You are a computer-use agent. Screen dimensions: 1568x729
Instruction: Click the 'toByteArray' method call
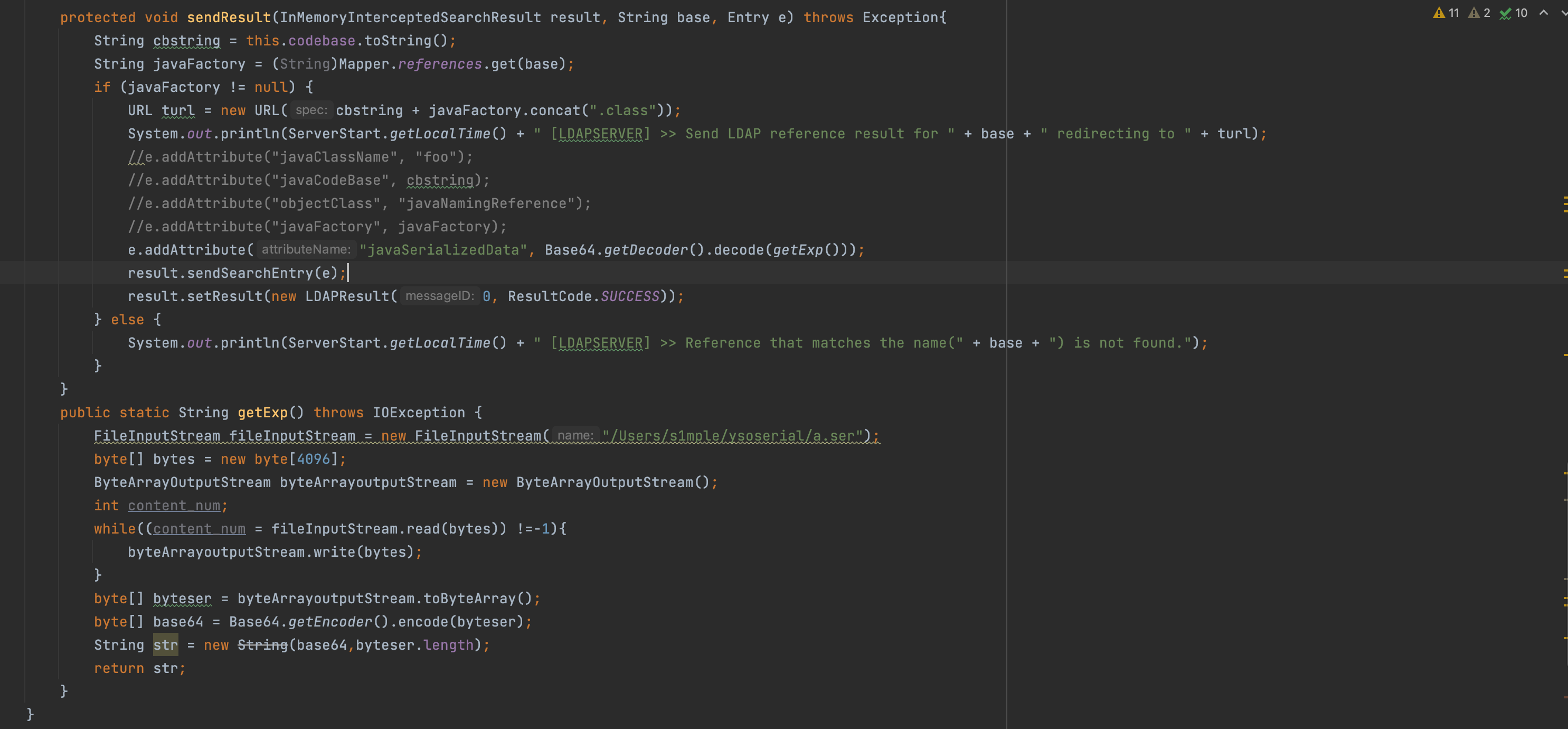point(469,599)
